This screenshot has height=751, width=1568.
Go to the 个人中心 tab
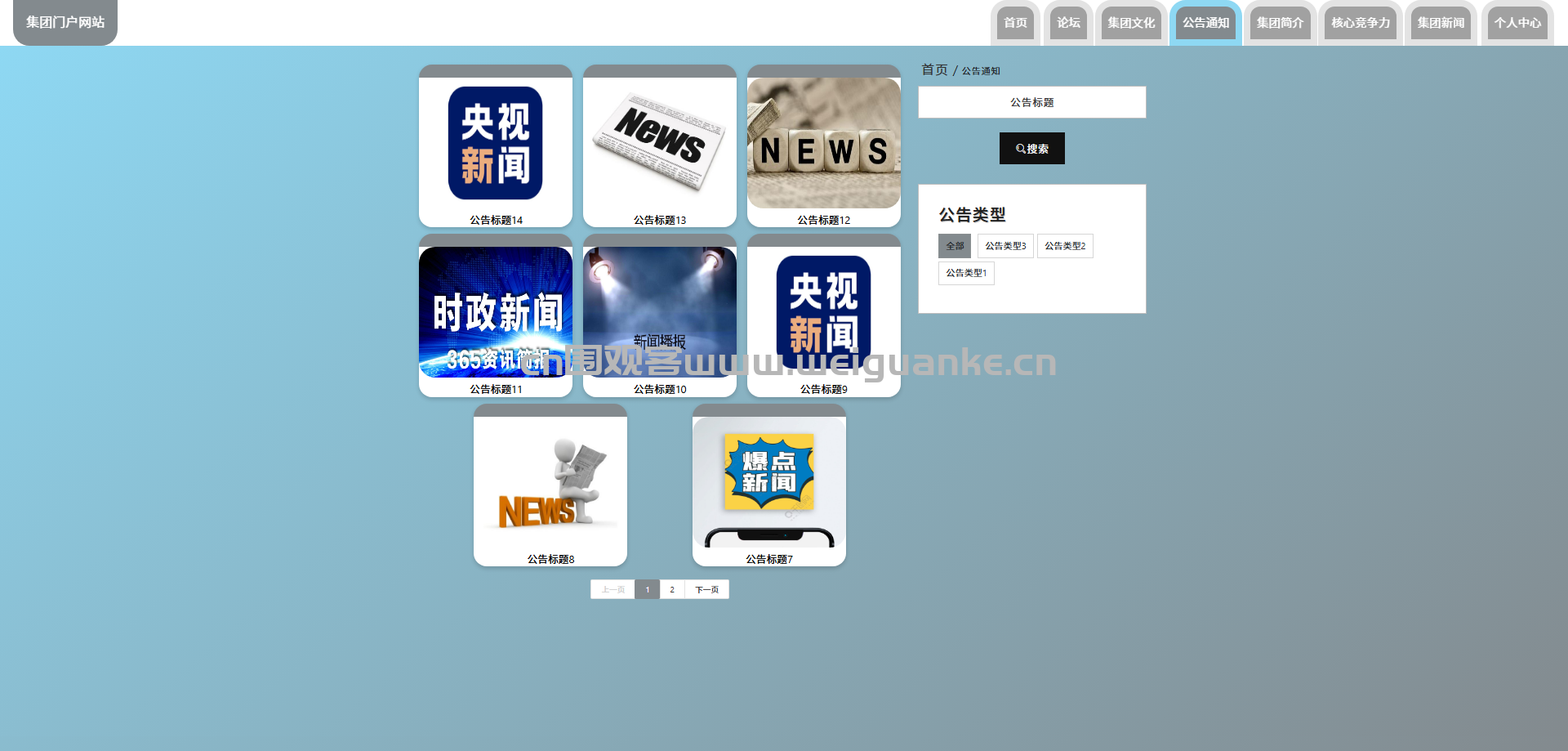1517,23
